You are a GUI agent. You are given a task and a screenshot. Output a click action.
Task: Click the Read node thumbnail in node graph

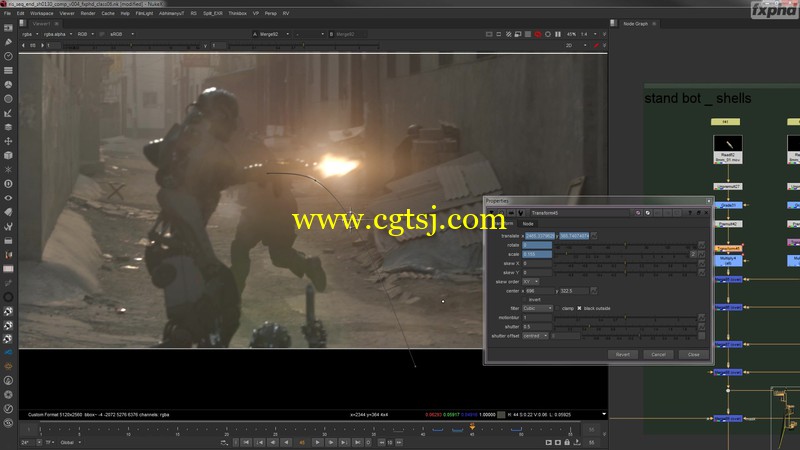click(x=728, y=143)
